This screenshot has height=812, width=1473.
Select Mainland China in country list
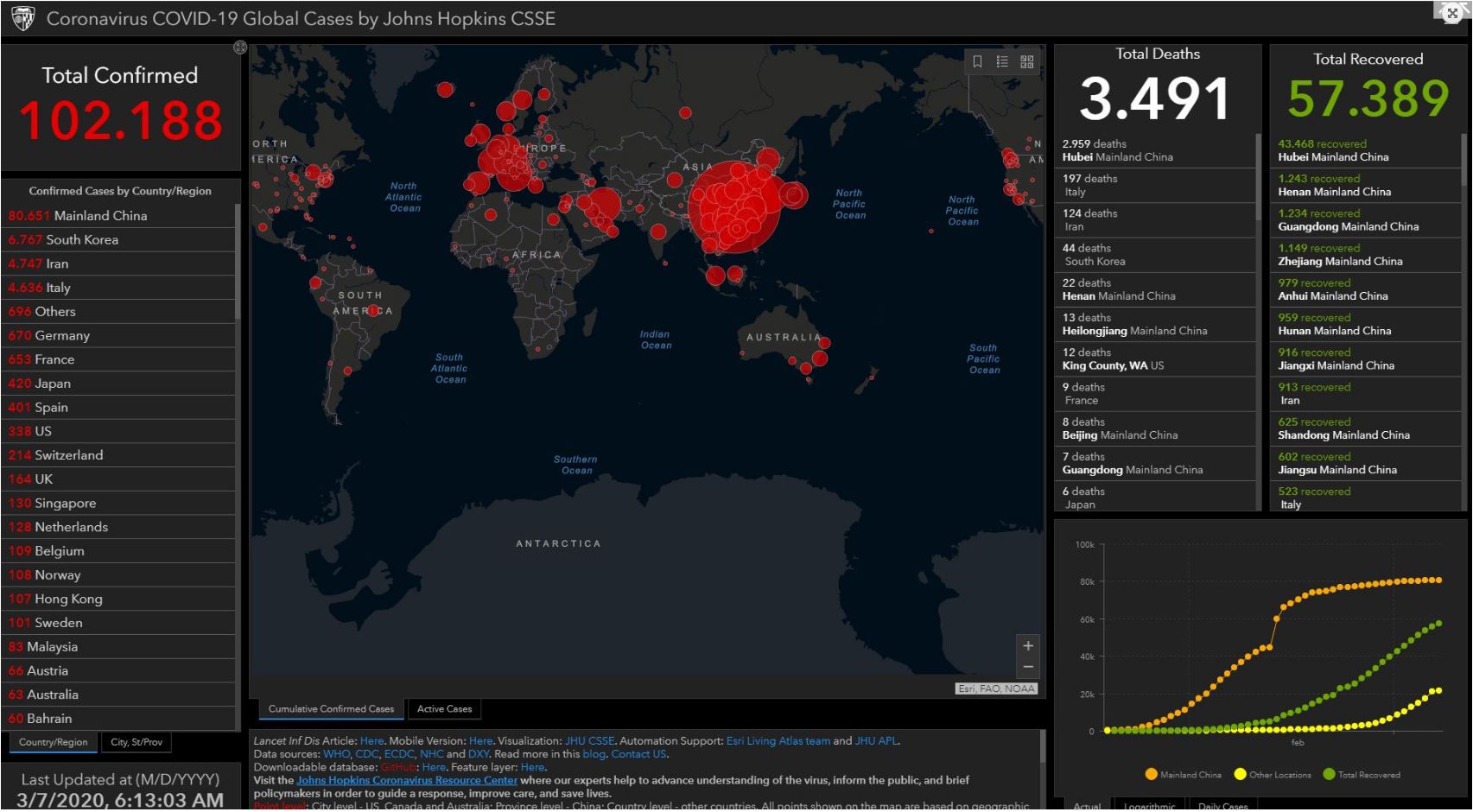coord(119,216)
